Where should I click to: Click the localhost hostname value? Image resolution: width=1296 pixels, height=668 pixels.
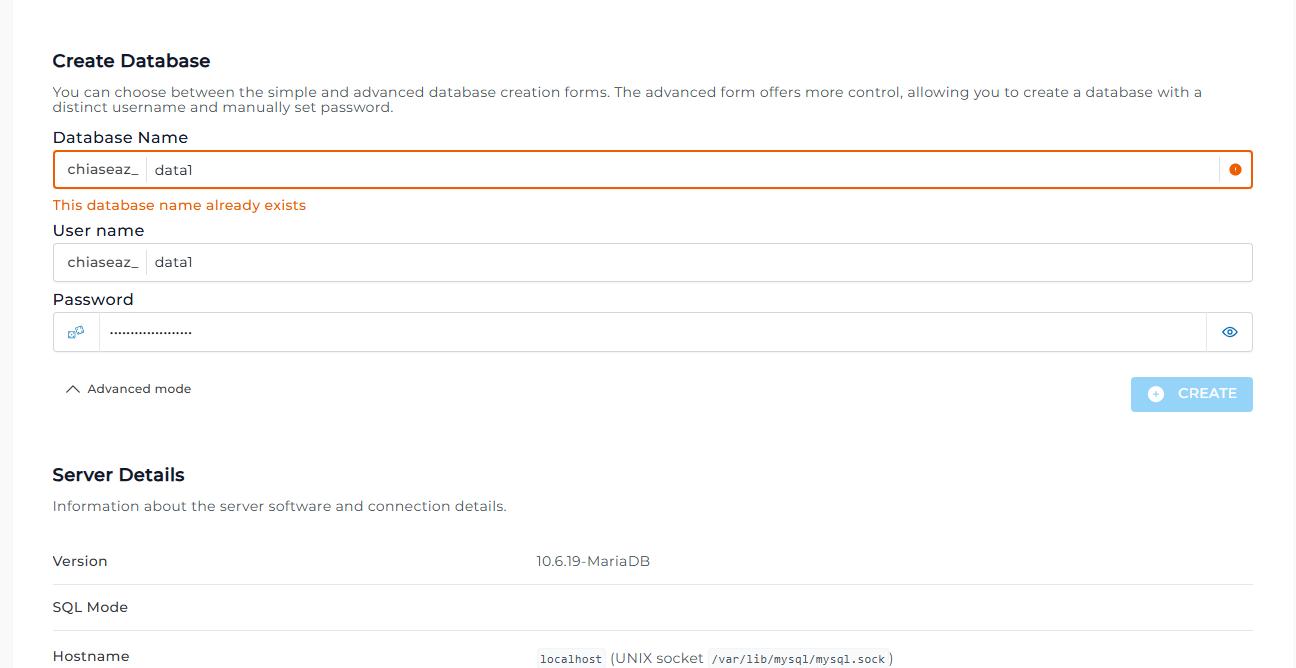(x=571, y=659)
